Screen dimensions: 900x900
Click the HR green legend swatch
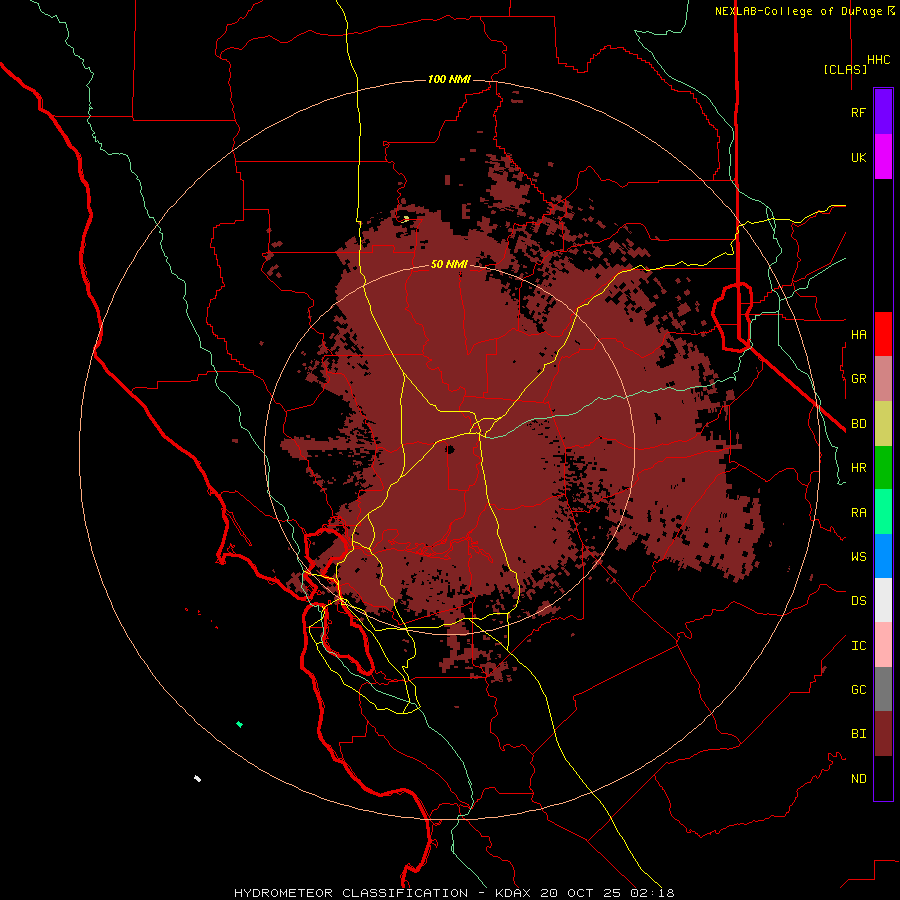(883, 468)
